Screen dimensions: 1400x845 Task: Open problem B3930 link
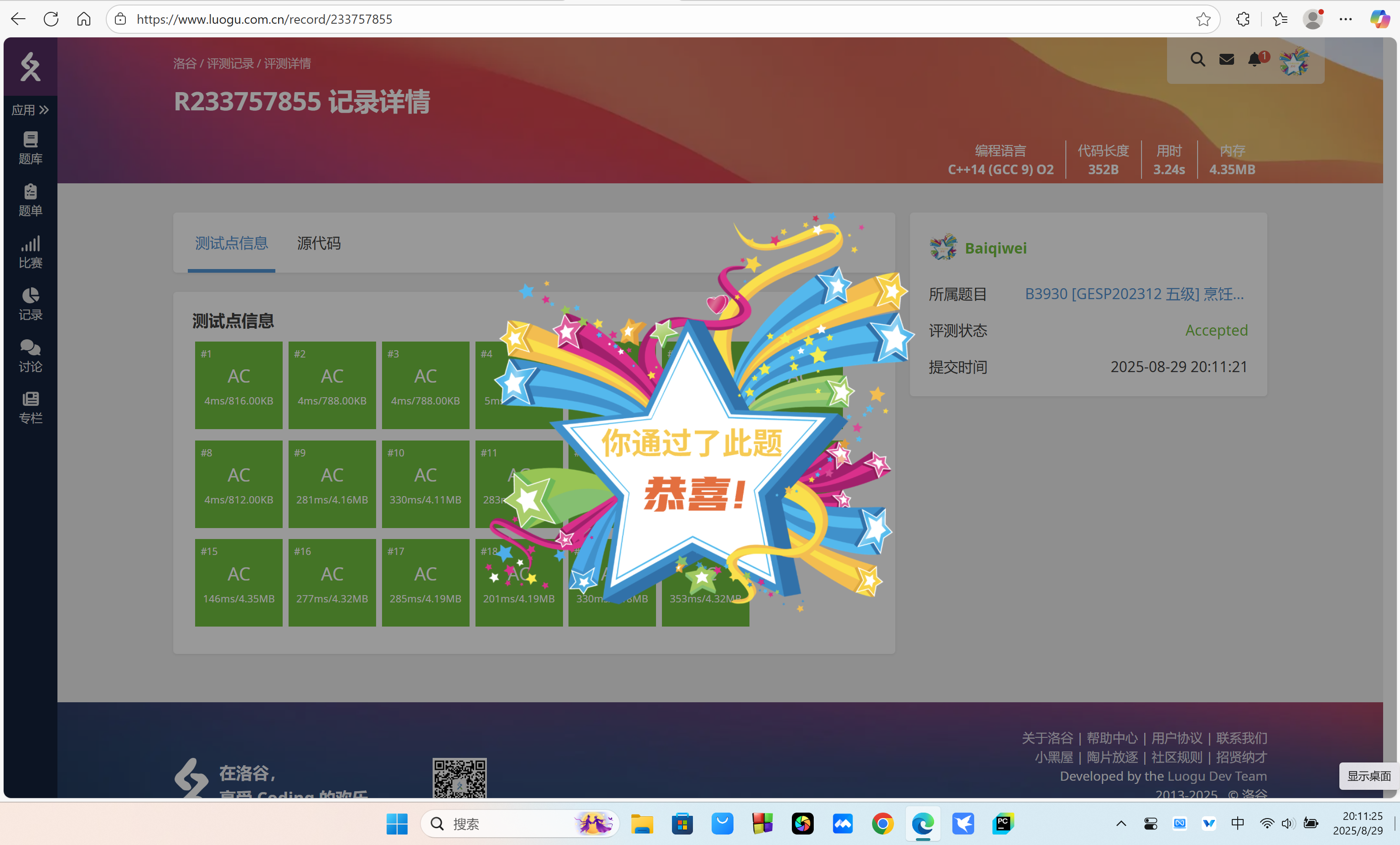pos(1134,294)
